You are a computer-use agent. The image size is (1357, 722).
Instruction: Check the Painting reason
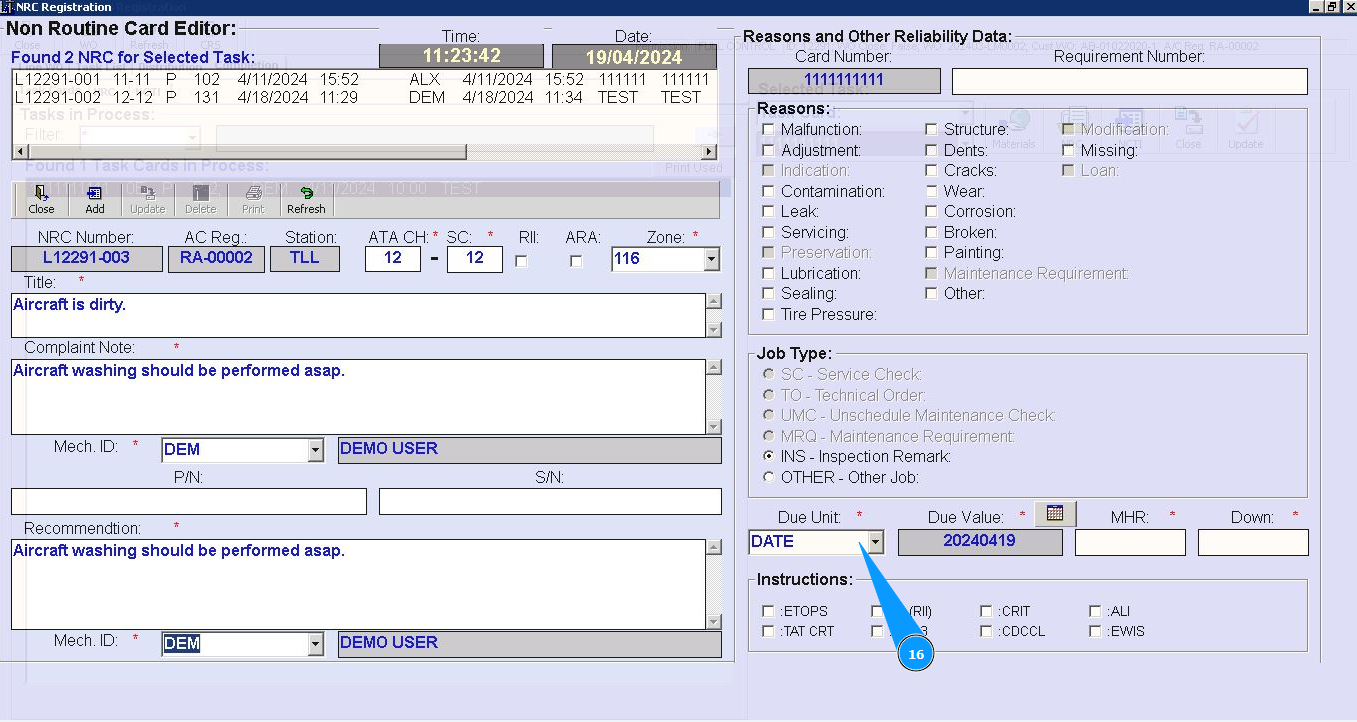pyautogui.click(x=931, y=252)
